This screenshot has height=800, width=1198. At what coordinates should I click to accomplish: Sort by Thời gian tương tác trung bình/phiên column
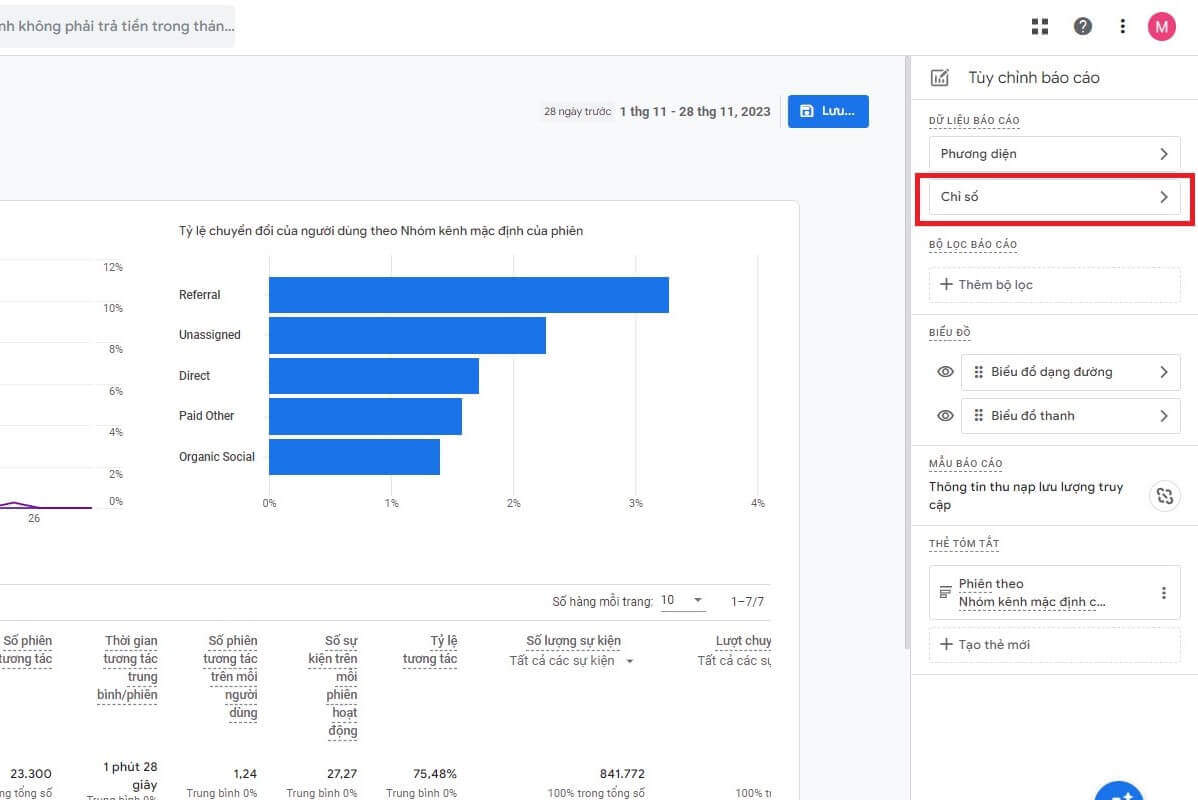128,668
